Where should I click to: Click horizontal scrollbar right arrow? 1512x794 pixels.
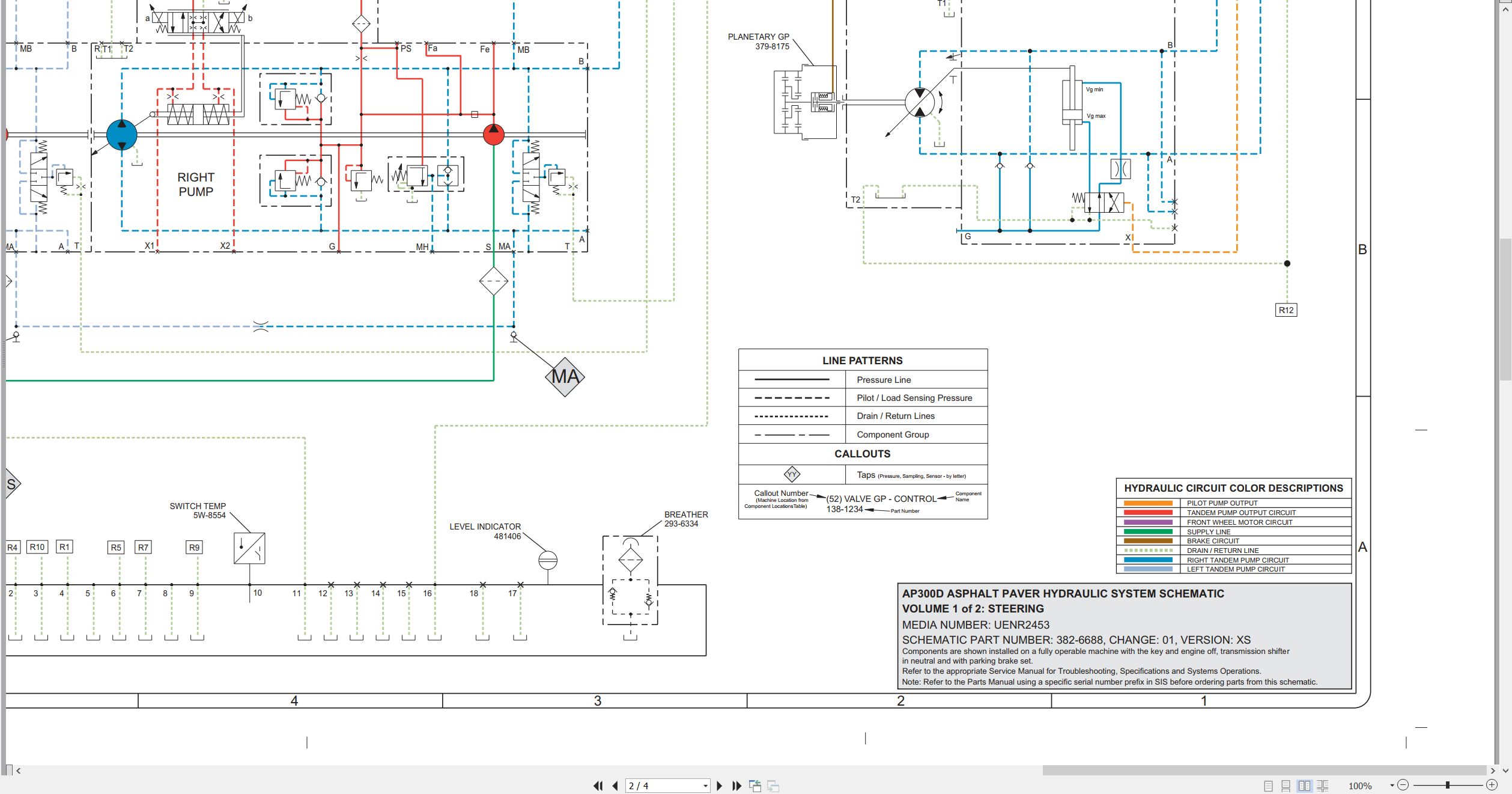1493,771
